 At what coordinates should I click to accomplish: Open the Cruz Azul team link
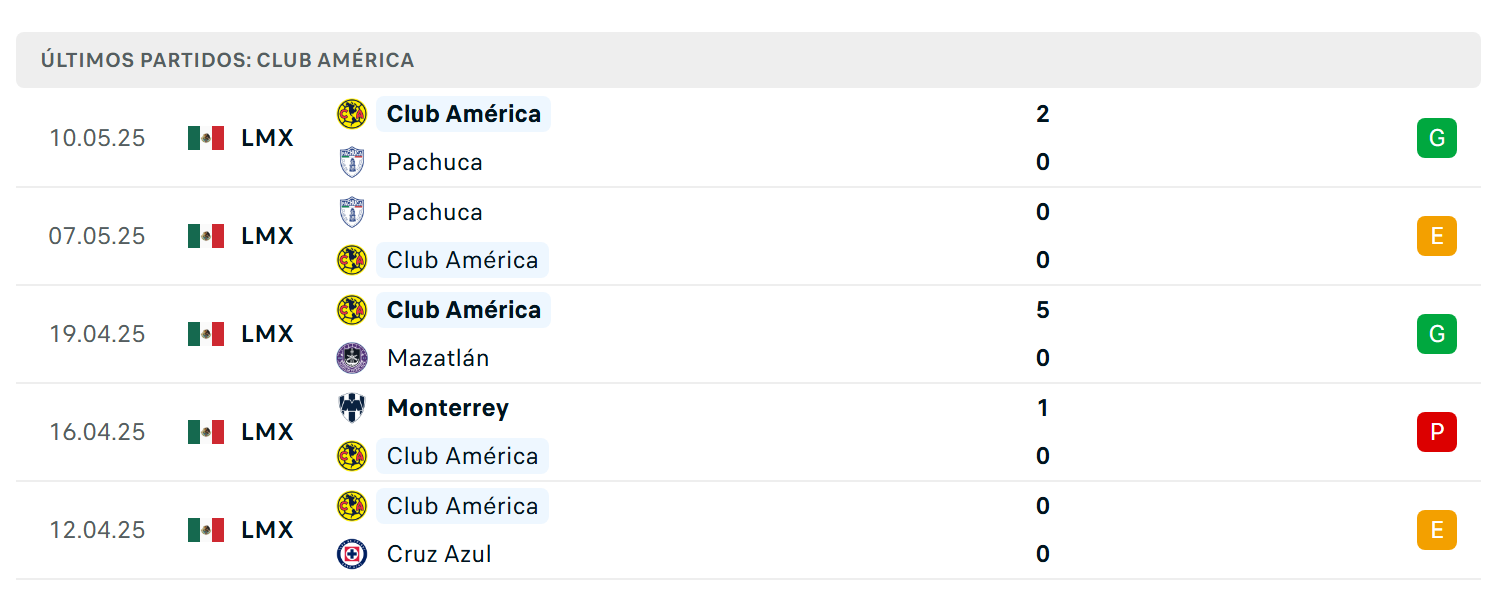point(439,554)
